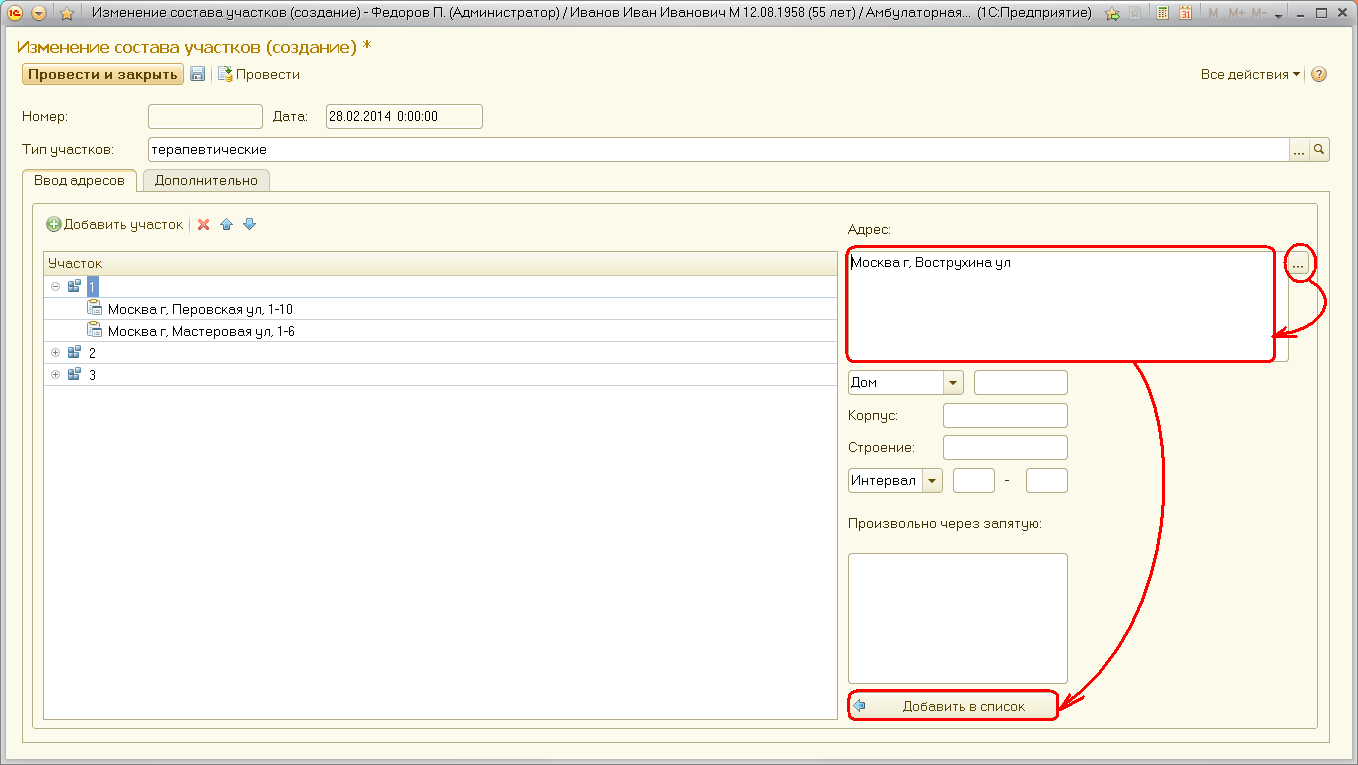
Task: Click Добавить в список button
Action: 953,706
